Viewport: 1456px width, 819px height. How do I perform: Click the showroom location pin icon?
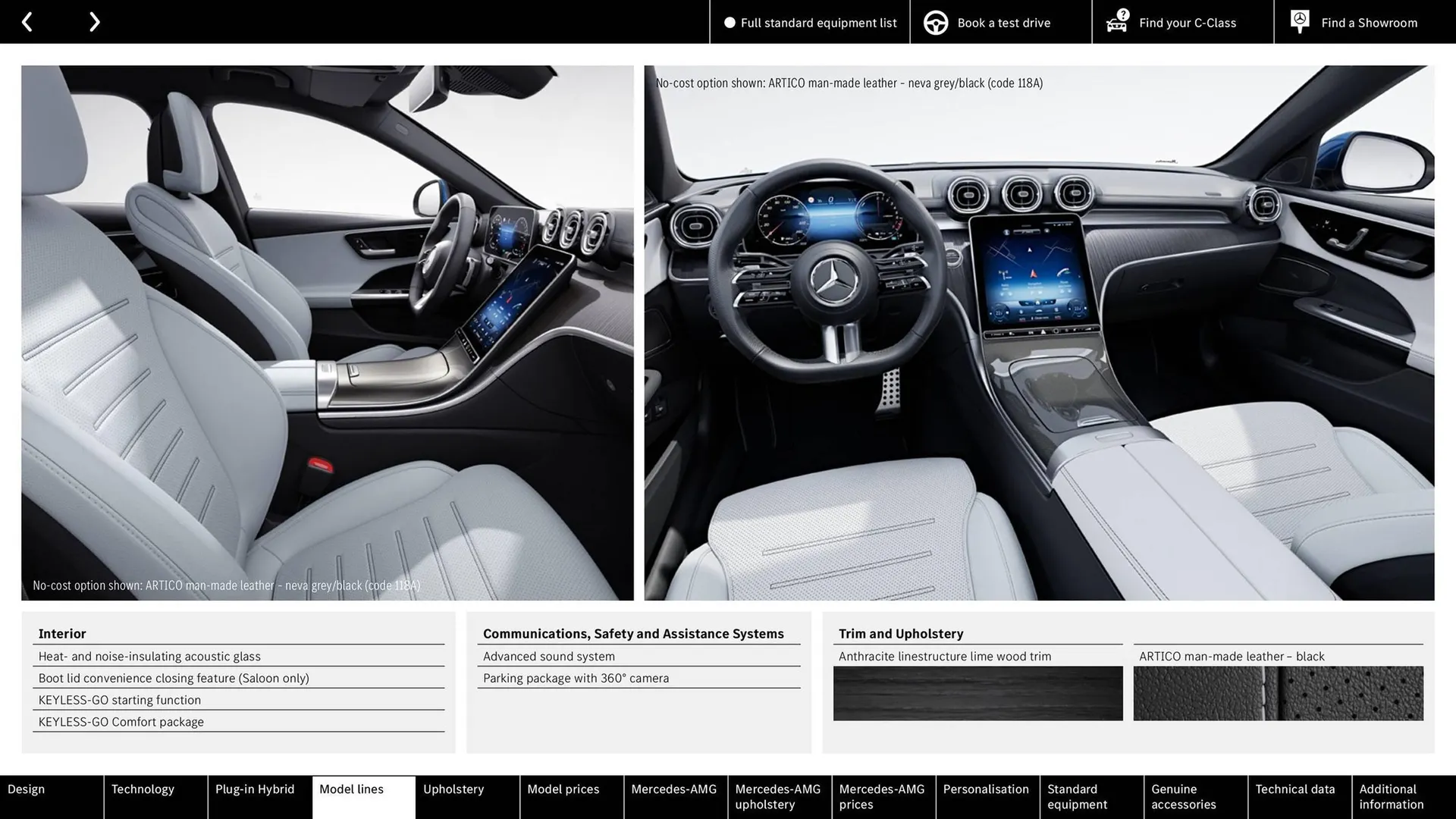pos(1299,21)
